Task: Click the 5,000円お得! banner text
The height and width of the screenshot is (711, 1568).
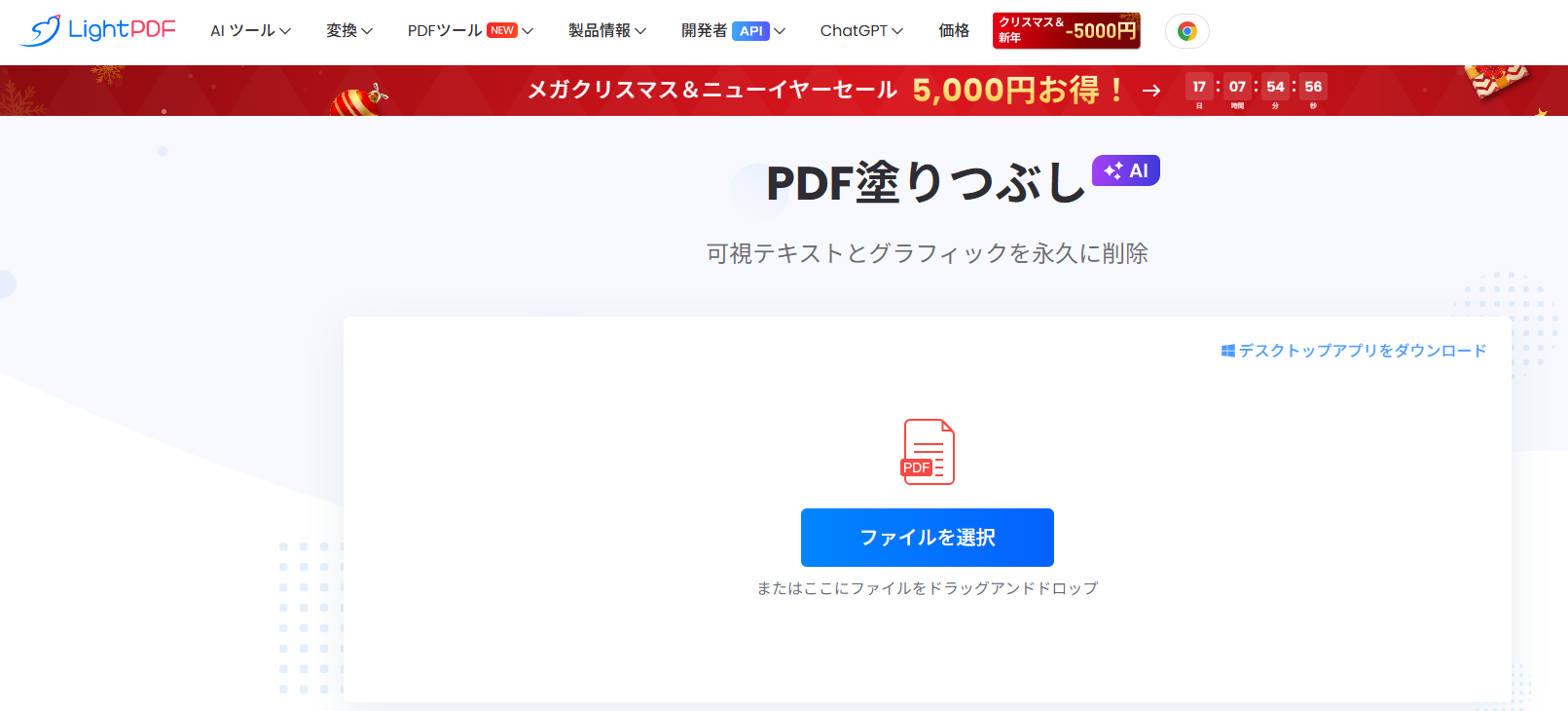Action: pyautogui.click(x=1019, y=91)
